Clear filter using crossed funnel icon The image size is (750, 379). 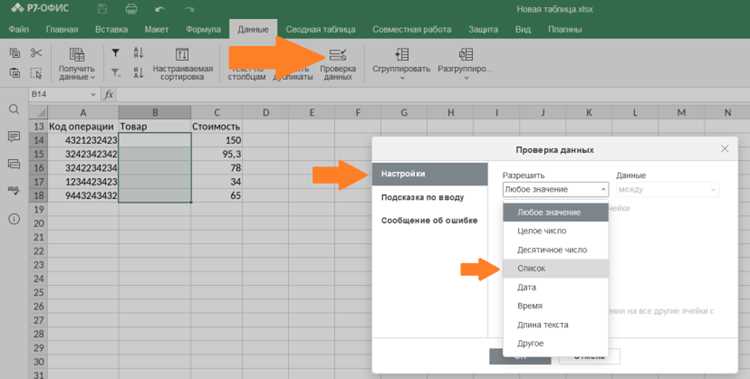[116, 73]
